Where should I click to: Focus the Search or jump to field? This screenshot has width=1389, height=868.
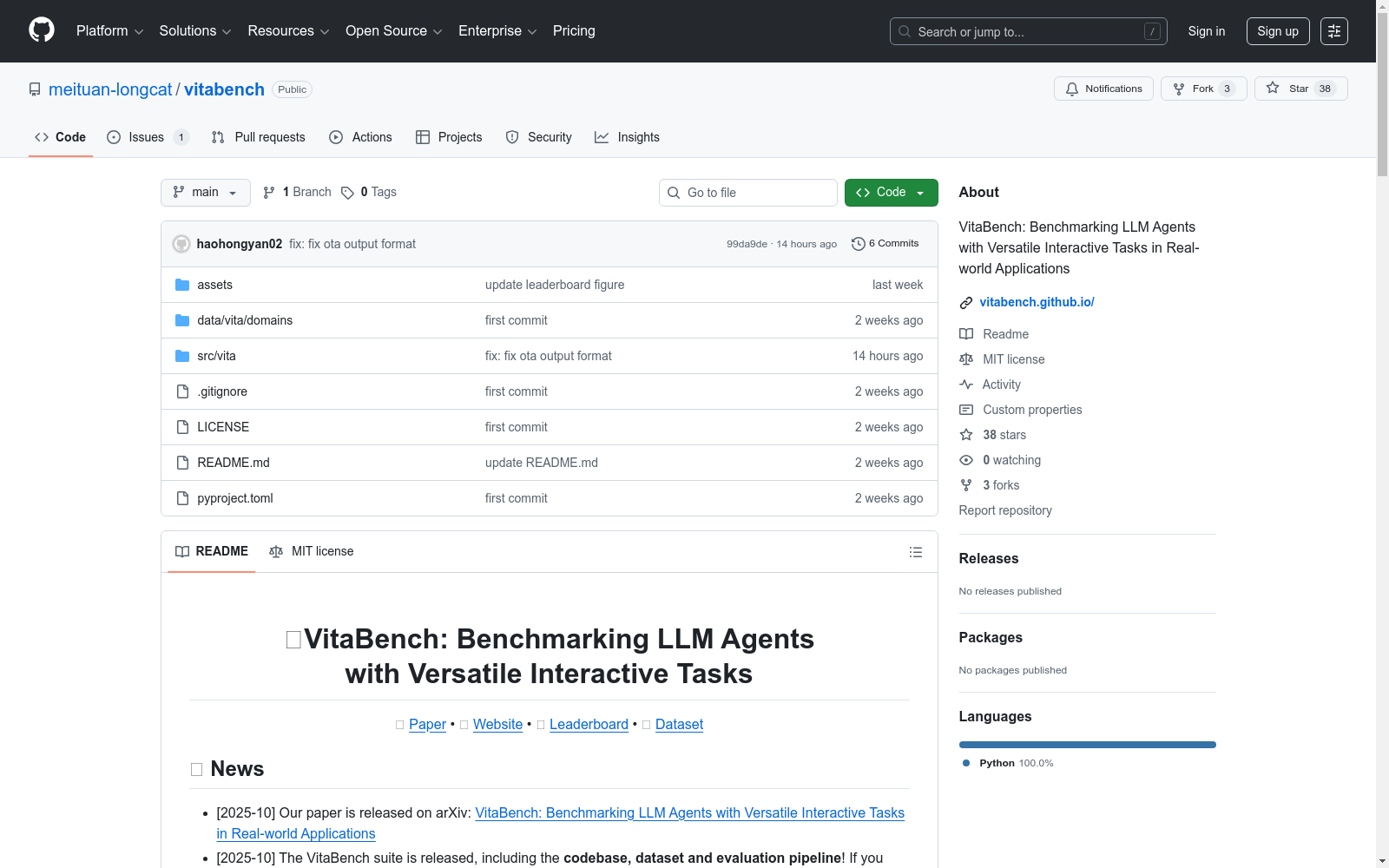tap(1029, 31)
